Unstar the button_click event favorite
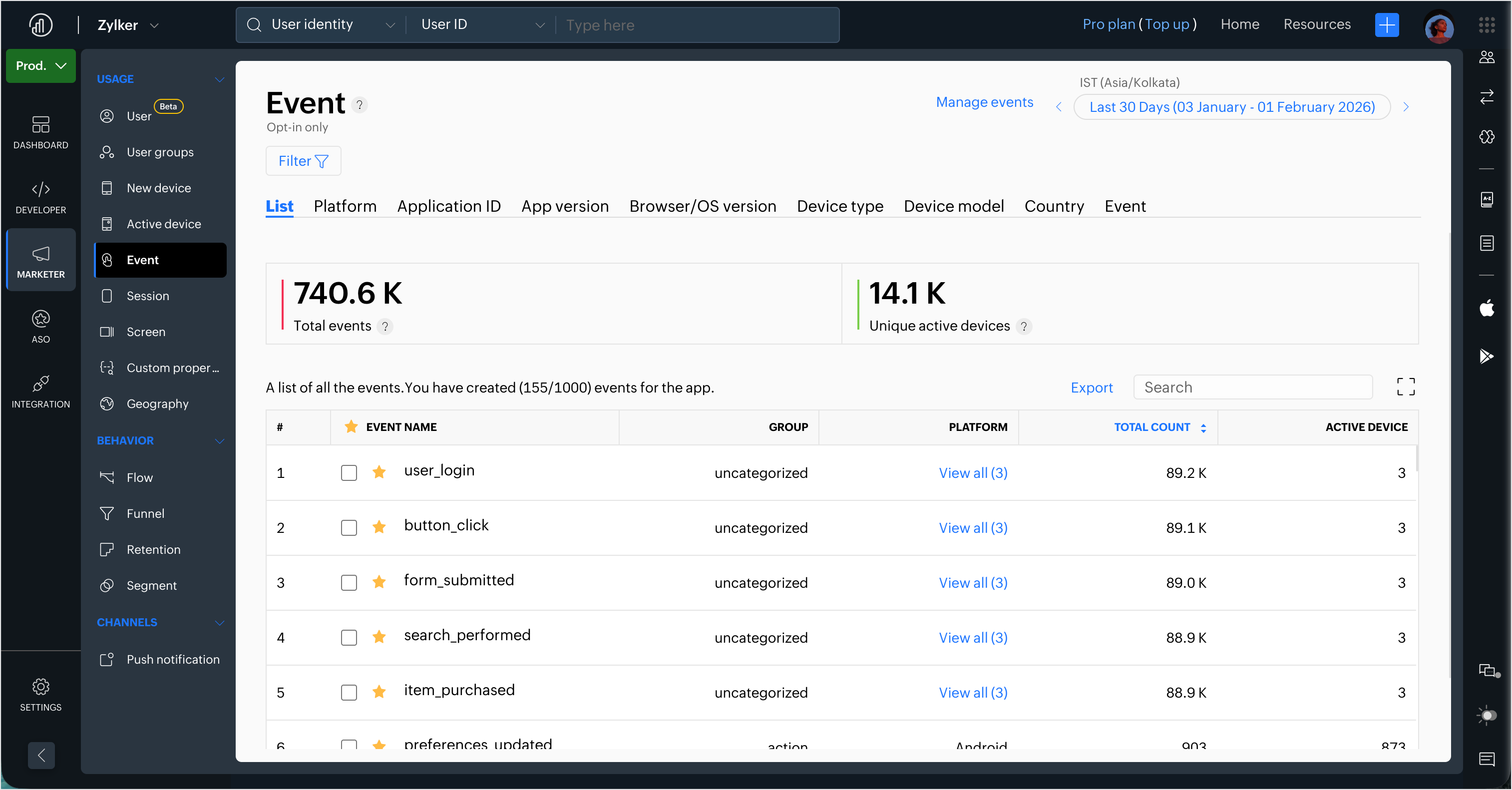This screenshot has height=790, width=1512. pos(379,527)
